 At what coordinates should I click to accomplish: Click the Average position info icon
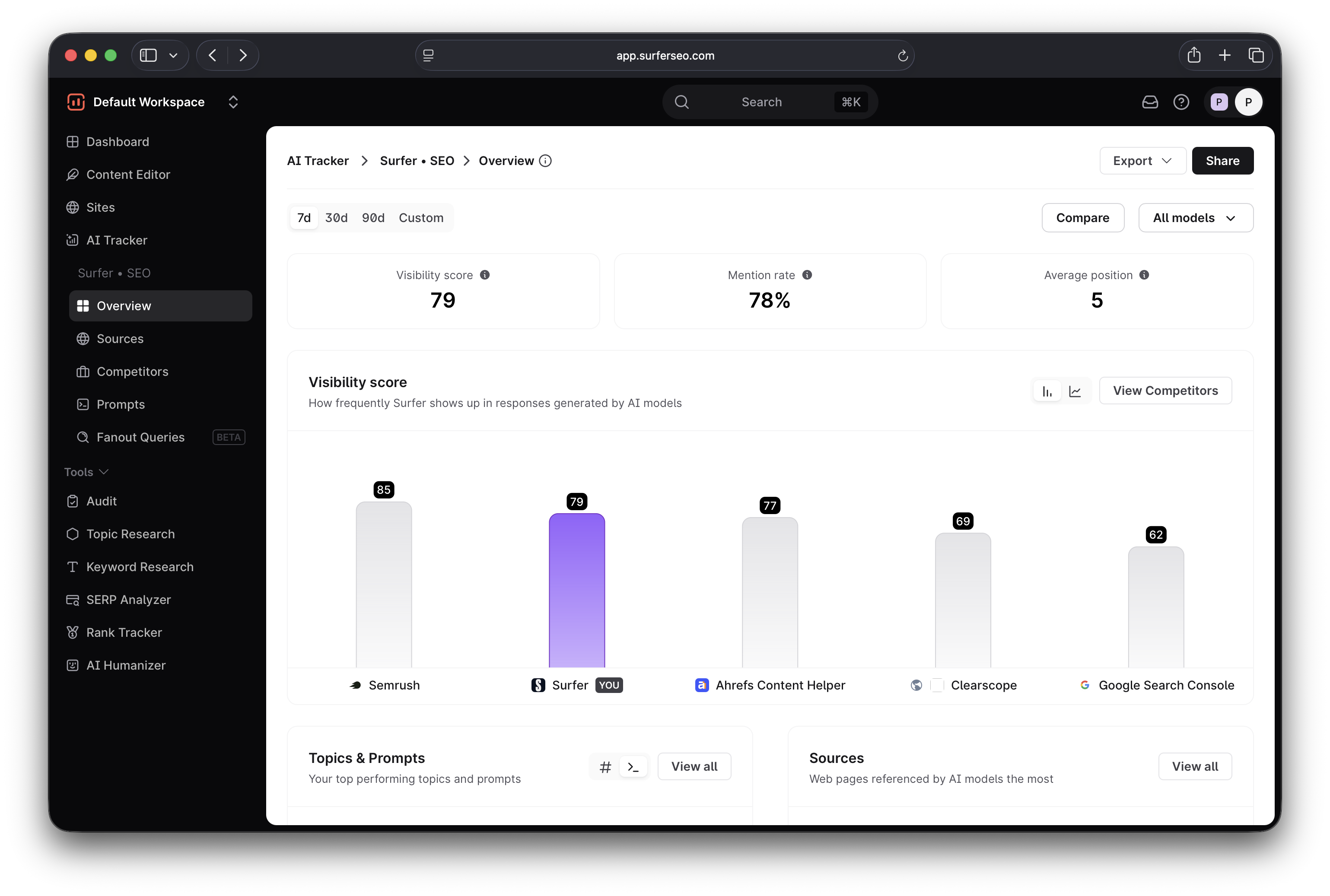pos(1144,275)
